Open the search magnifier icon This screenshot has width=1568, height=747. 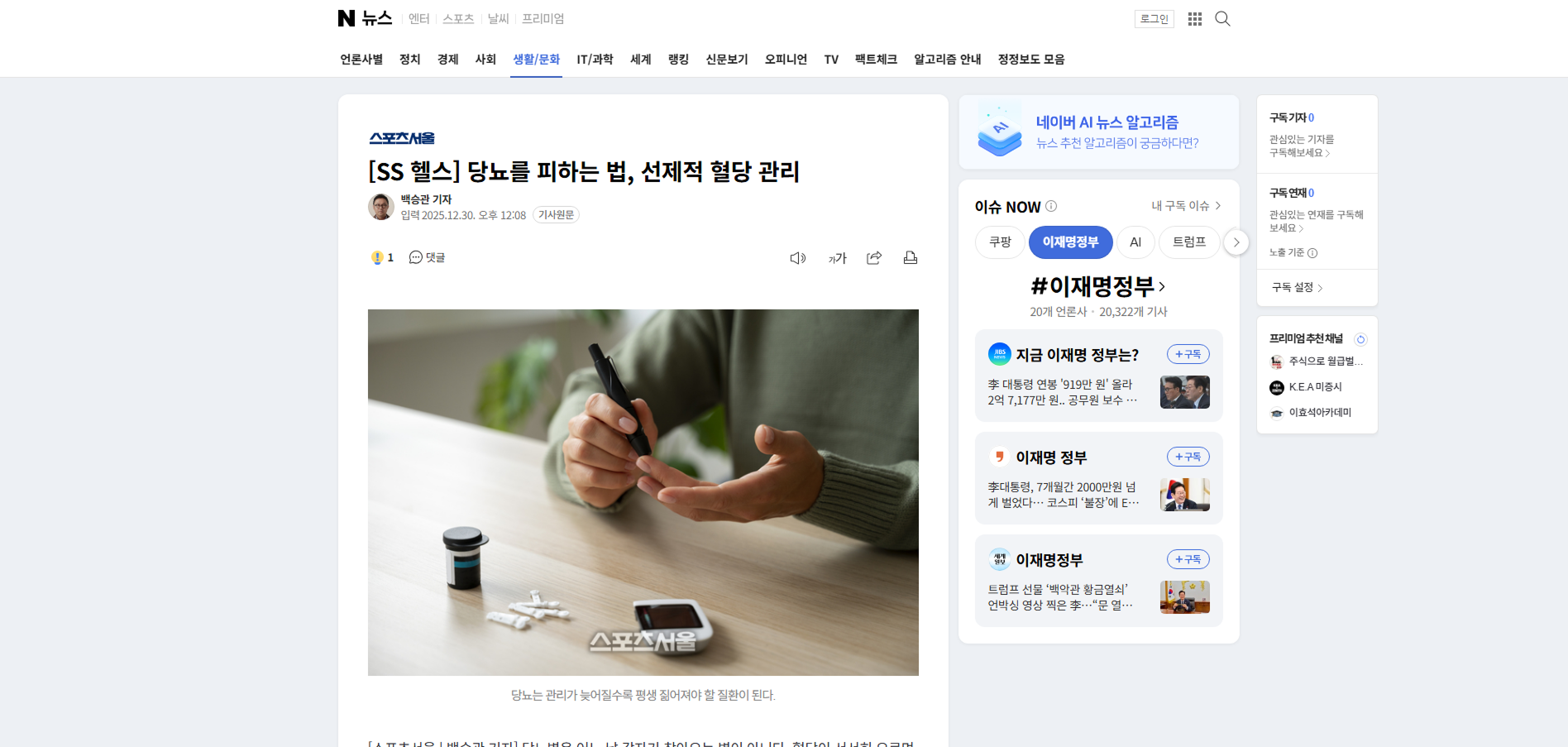(1222, 19)
